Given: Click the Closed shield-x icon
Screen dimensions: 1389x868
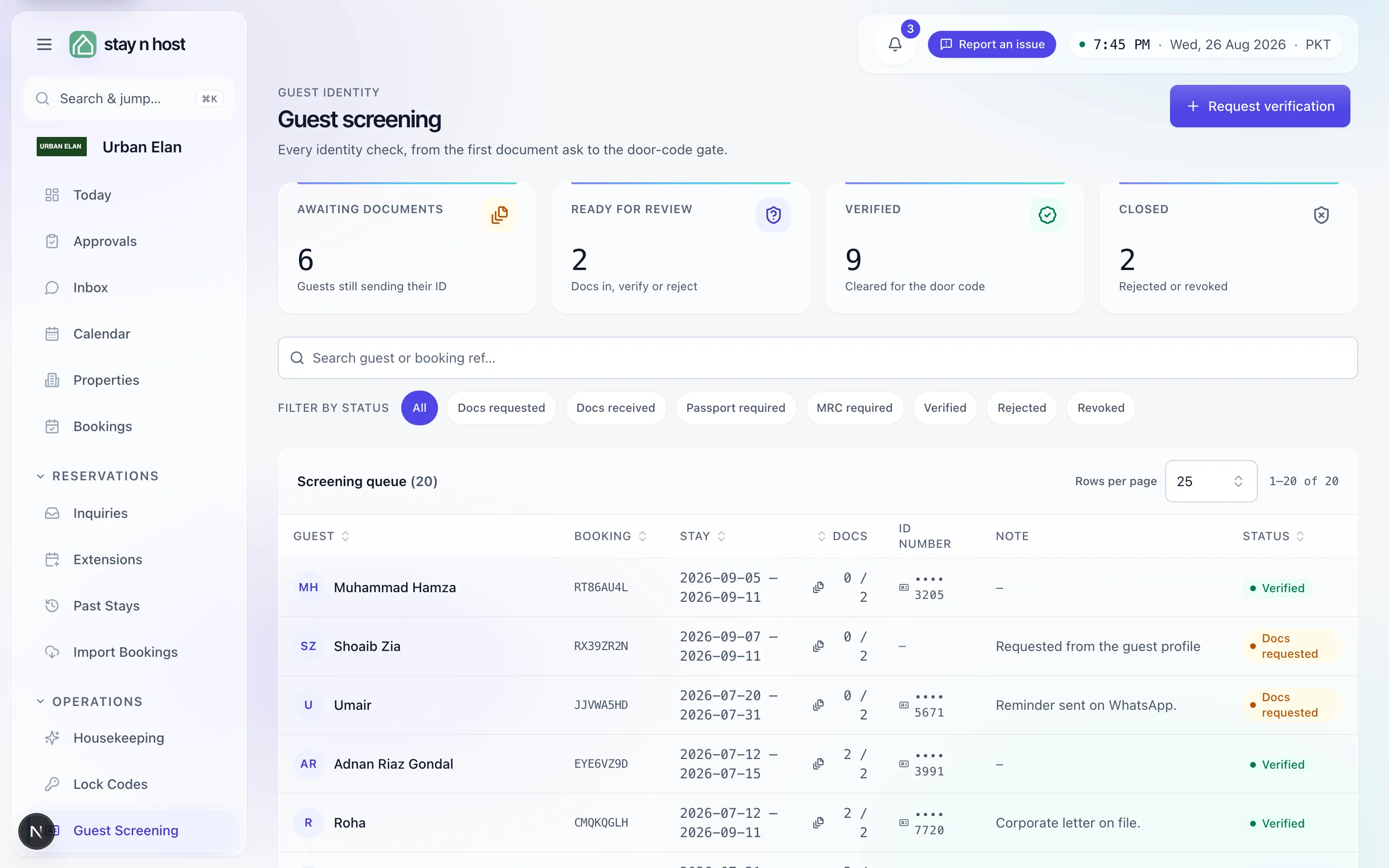Looking at the screenshot, I should [x=1321, y=215].
